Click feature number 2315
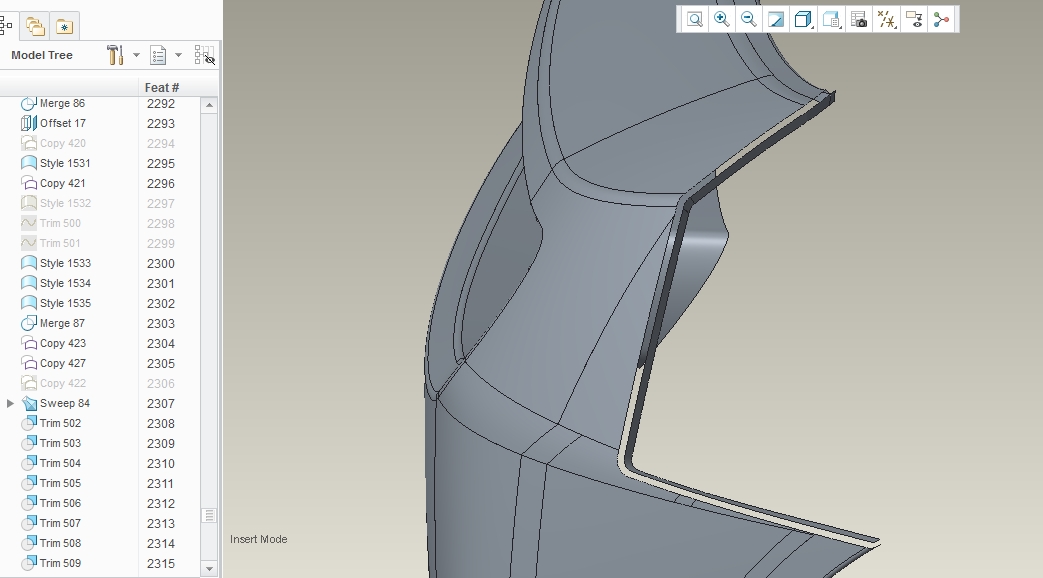Screen dimensions: 1043x578 pyautogui.click(x=160, y=563)
